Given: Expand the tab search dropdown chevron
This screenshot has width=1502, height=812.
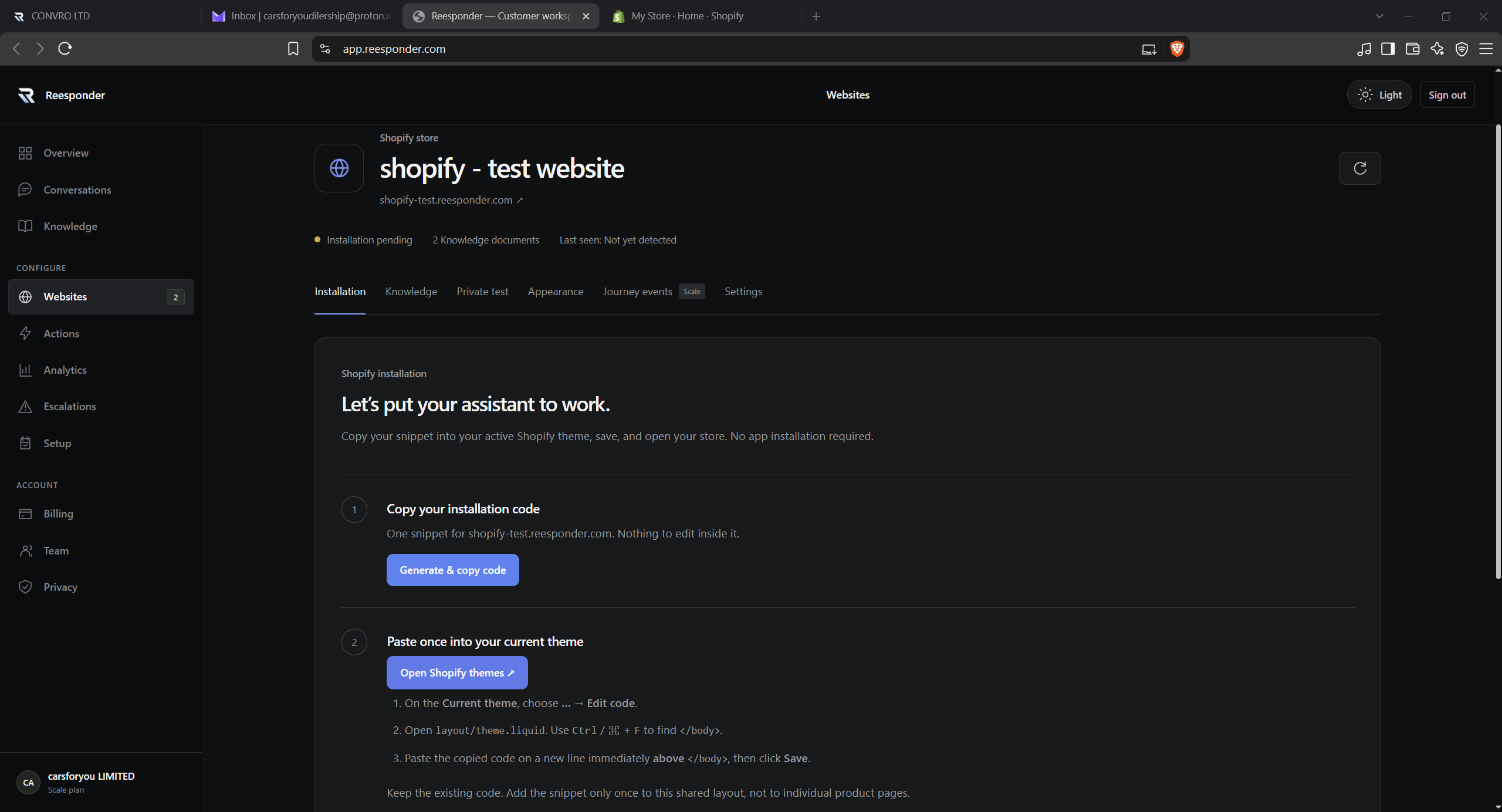Looking at the screenshot, I should tap(1379, 16).
